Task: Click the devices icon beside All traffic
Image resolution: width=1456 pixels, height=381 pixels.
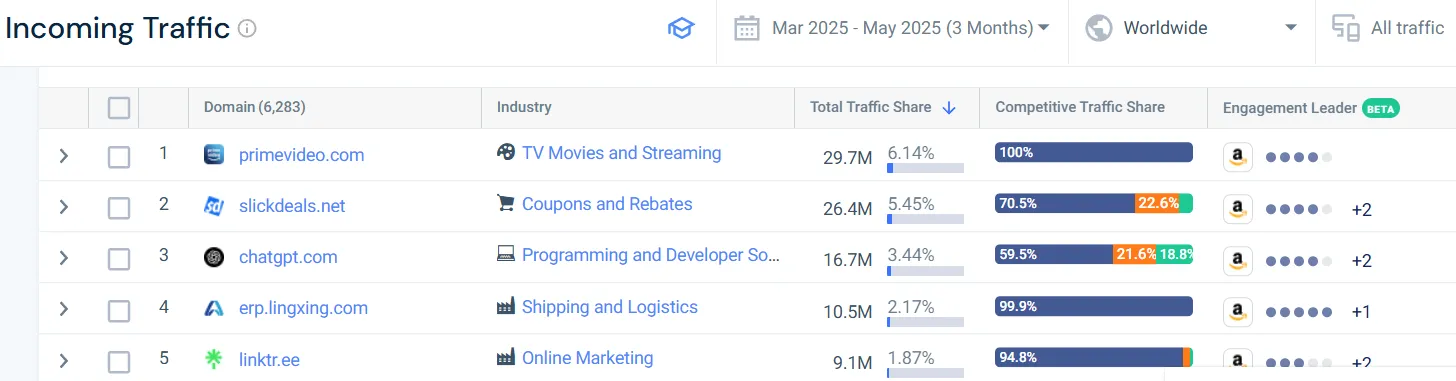Action: coord(1346,28)
